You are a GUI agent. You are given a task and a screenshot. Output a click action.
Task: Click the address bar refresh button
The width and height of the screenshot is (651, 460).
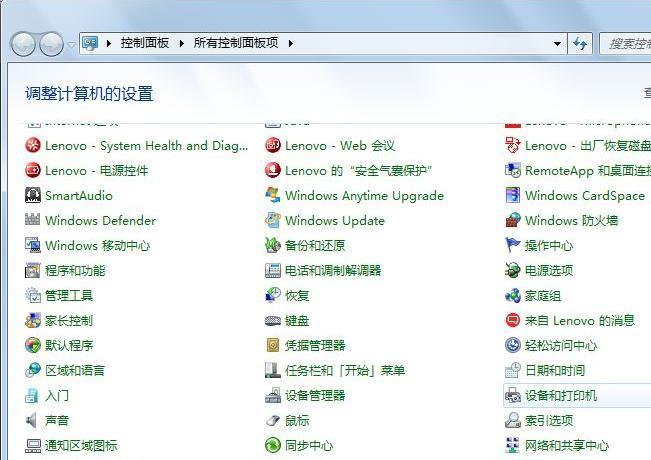click(580, 43)
